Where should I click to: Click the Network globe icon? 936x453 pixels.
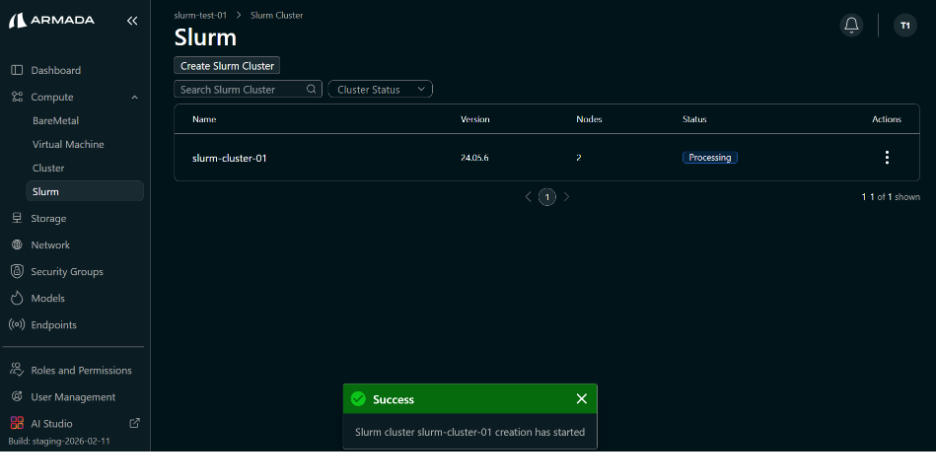tap(17, 245)
